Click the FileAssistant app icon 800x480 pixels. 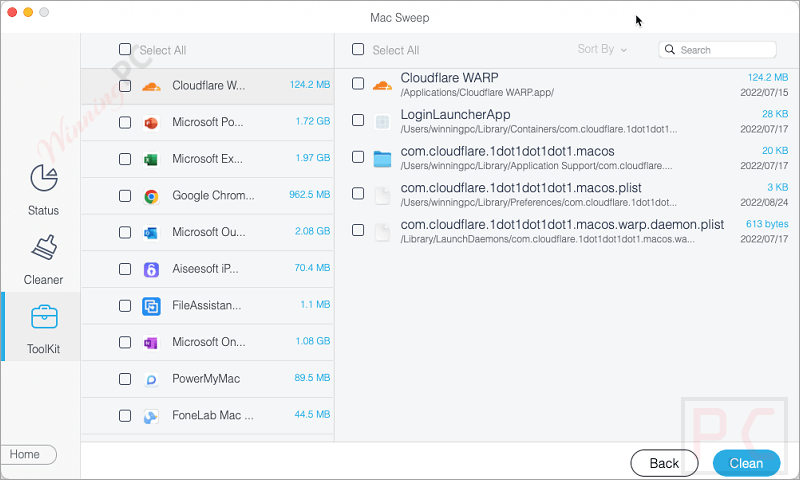(151, 306)
